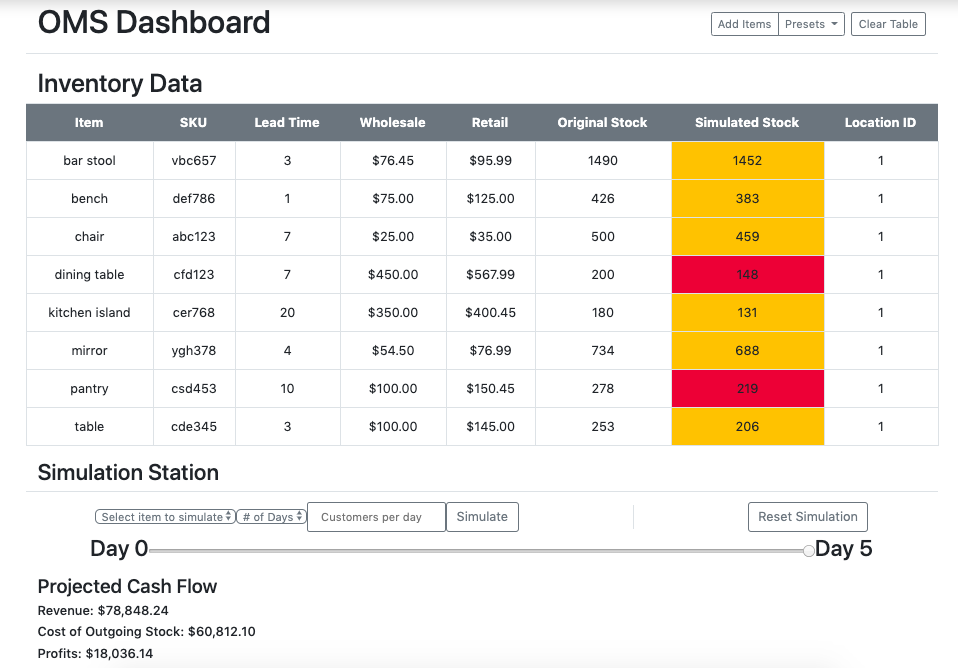Click wholesale price $76.45
Image resolution: width=958 pixels, height=668 pixels.
(393, 161)
